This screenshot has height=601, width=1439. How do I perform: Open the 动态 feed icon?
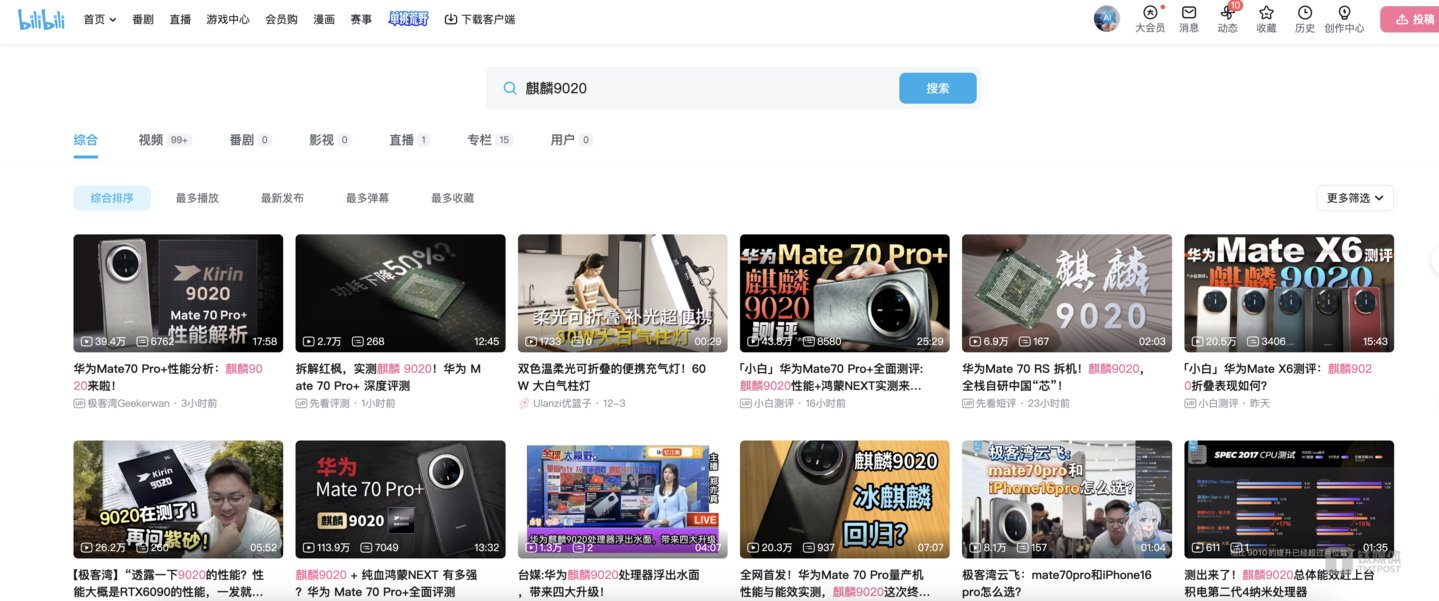(x=1227, y=14)
